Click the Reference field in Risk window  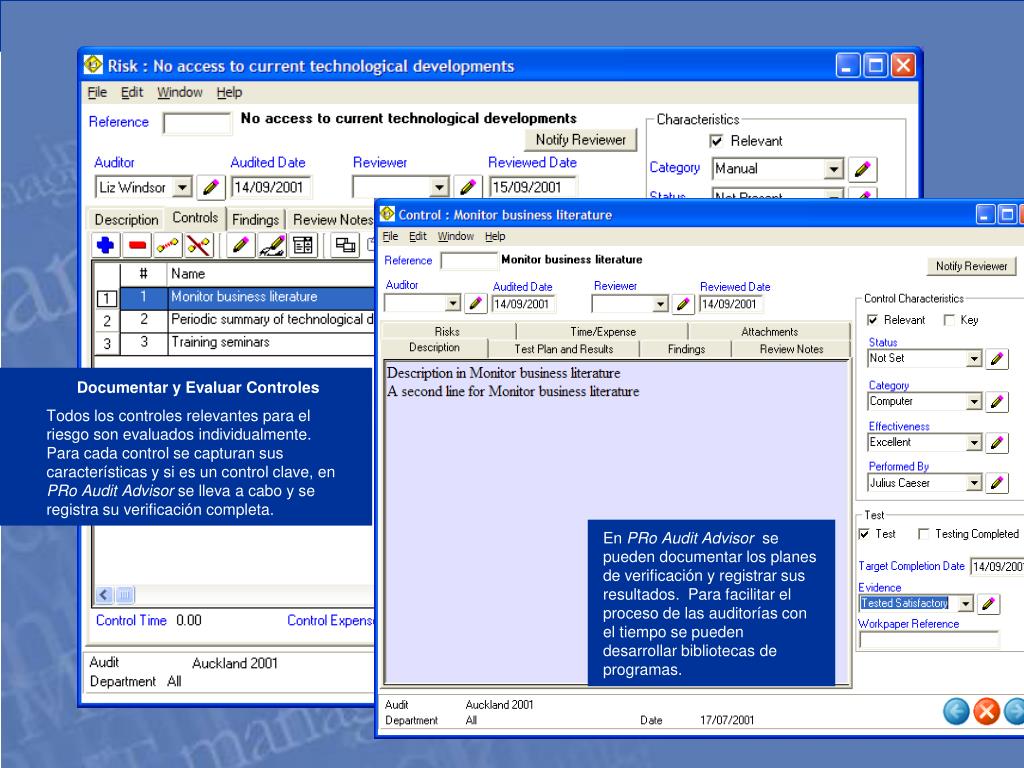pyautogui.click(x=197, y=123)
